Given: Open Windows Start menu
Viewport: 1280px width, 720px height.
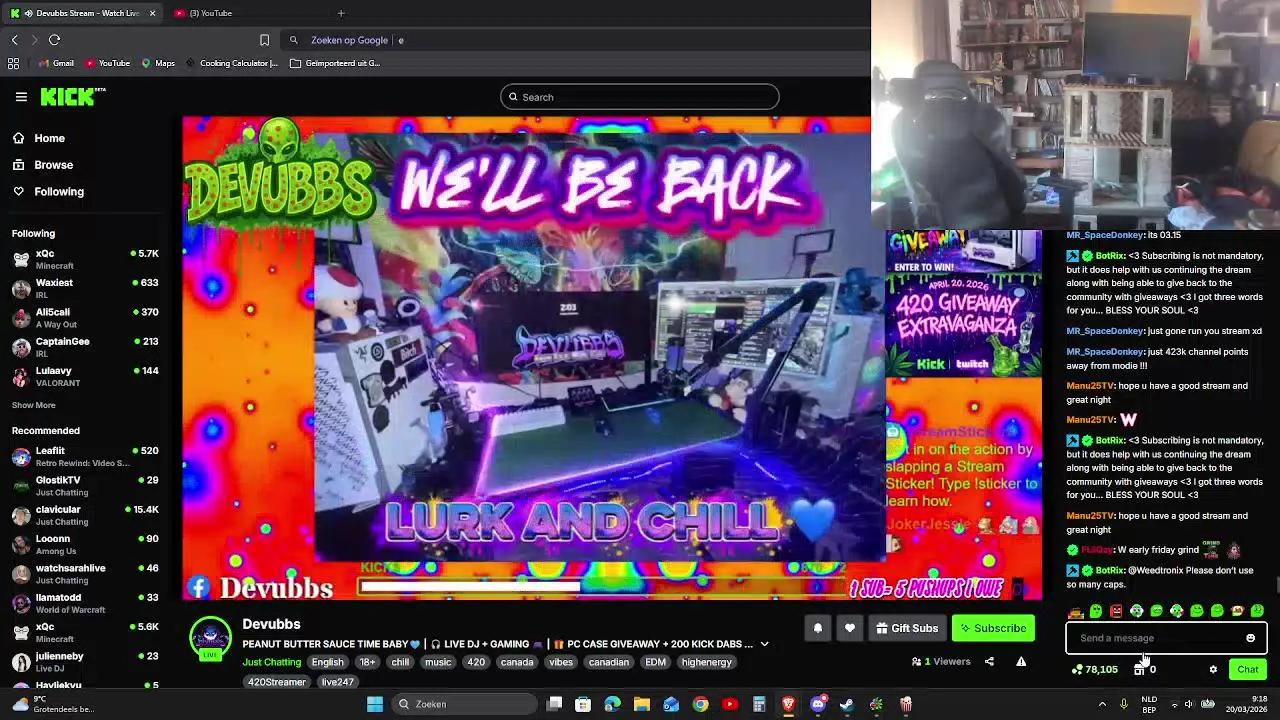Looking at the screenshot, I should (x=375, y=704).
